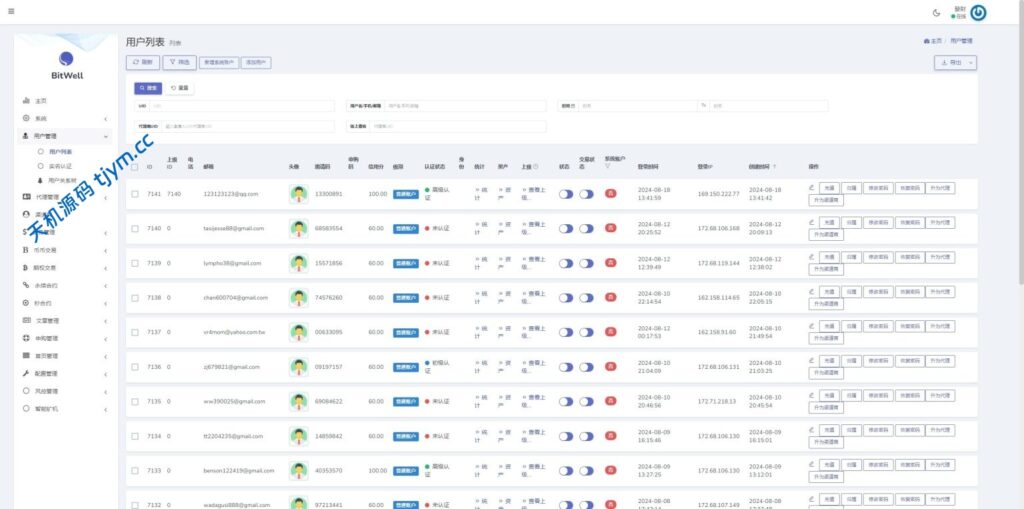The image size is (1024, 509).
Task: Toggle the 状态 switch for user 7141
Action: click(566, 194)
